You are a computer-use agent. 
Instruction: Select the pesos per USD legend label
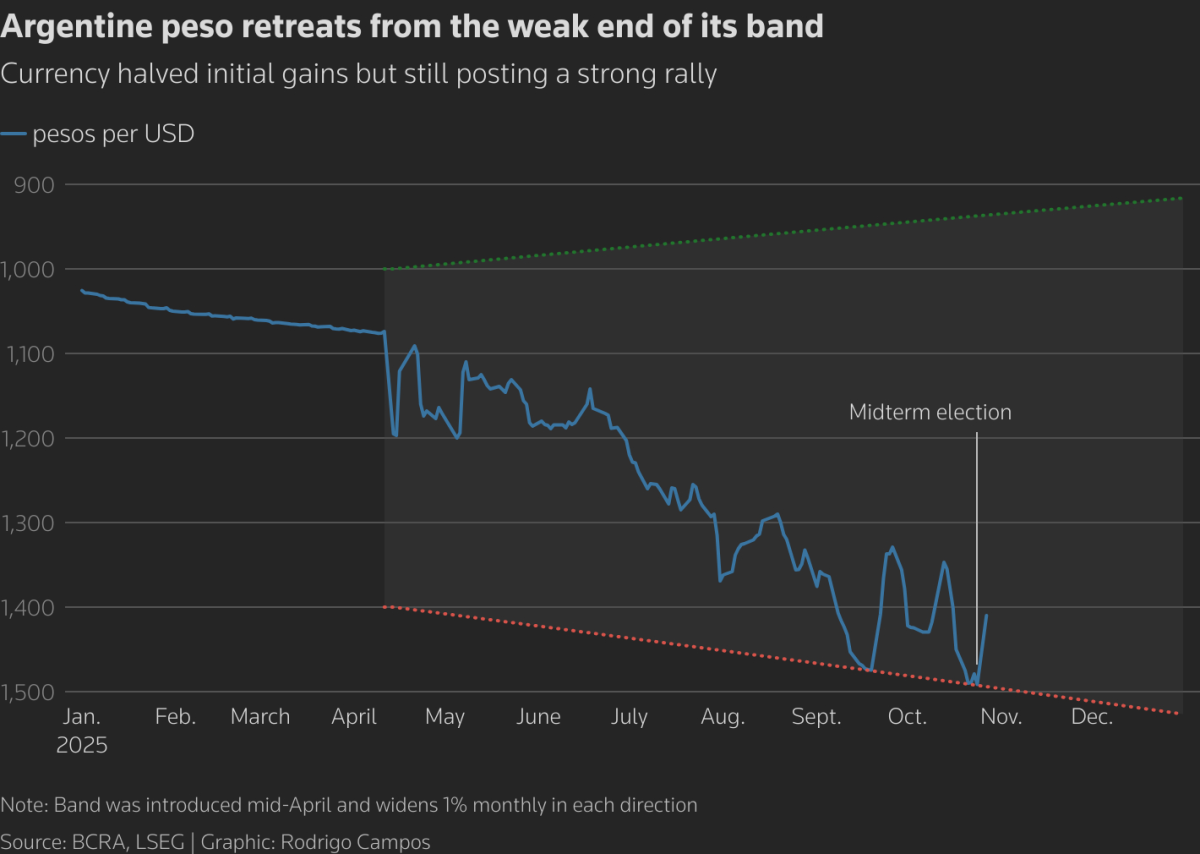coord(113,135)
